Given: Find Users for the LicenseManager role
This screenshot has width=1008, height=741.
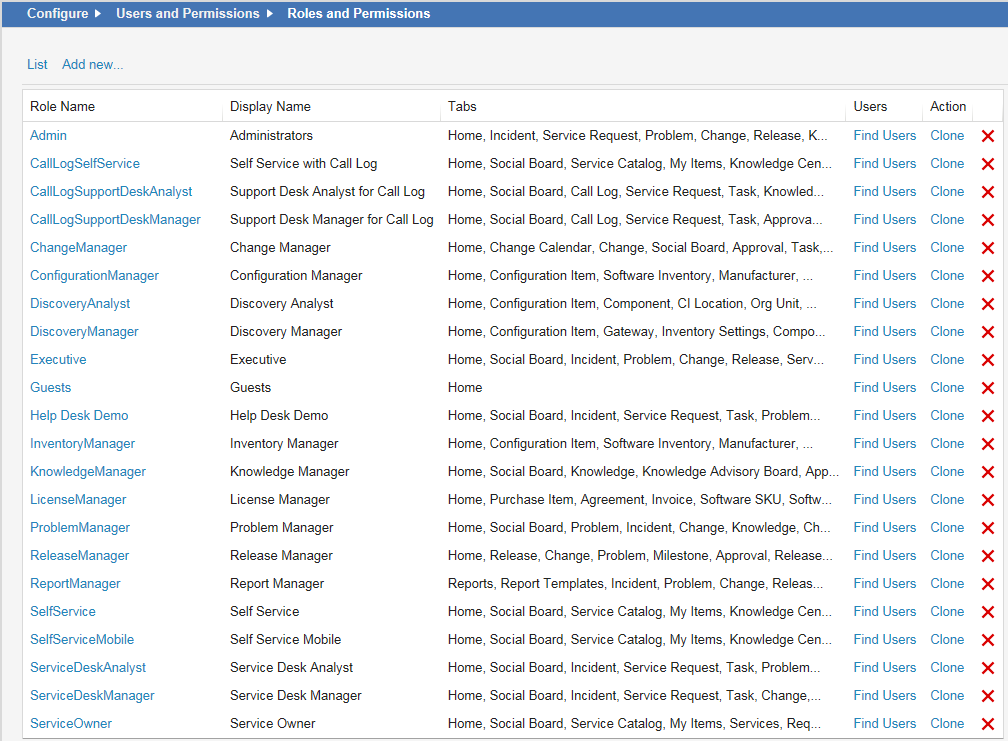Looking at the screenshot, I should tap(884, 499).
